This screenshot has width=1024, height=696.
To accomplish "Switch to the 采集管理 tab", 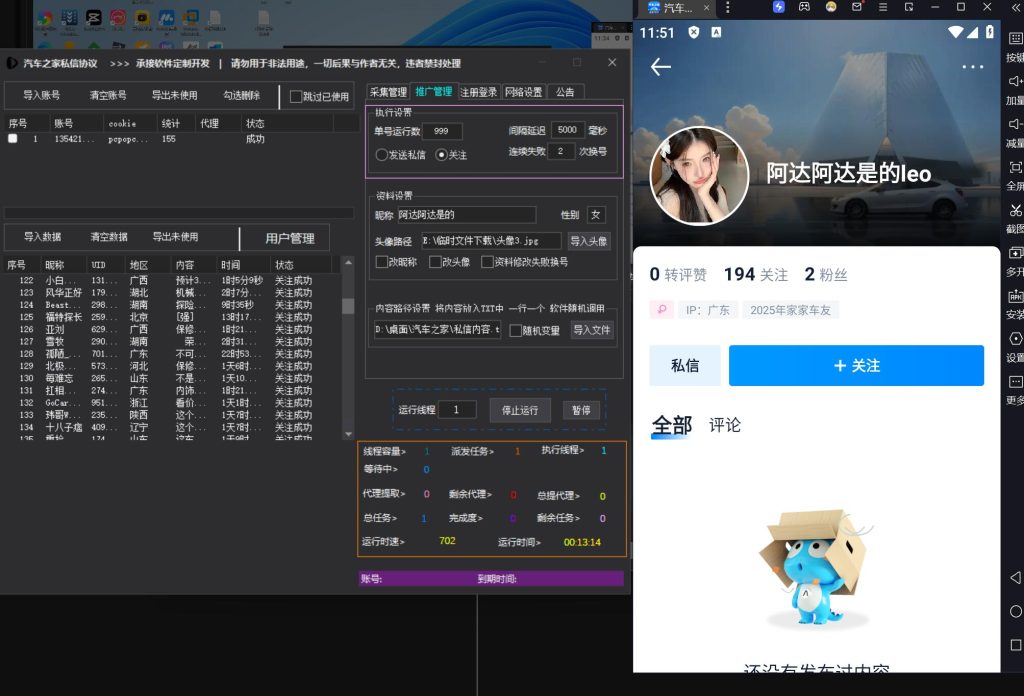I will [x=388, y=92].
